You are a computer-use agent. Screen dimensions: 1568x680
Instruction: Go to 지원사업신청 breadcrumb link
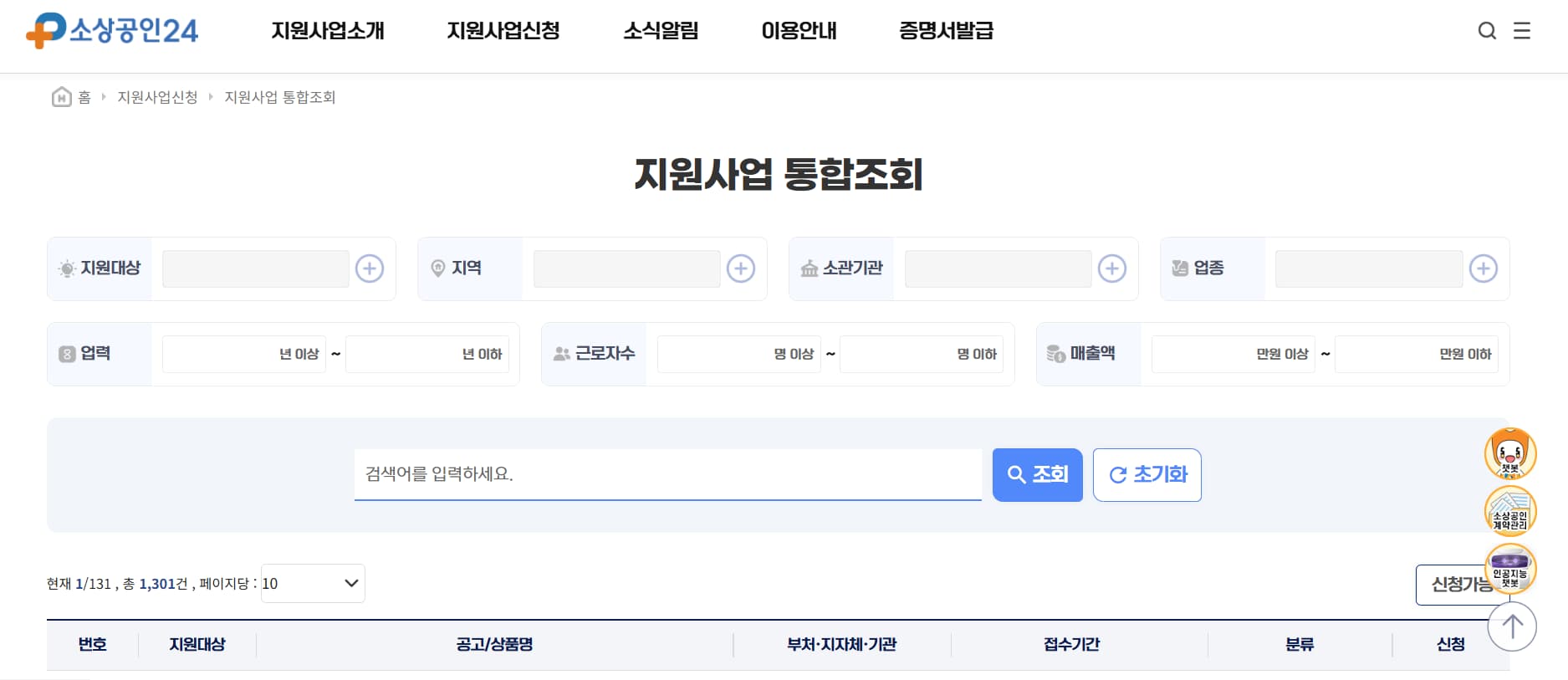[x=157, y=97]
